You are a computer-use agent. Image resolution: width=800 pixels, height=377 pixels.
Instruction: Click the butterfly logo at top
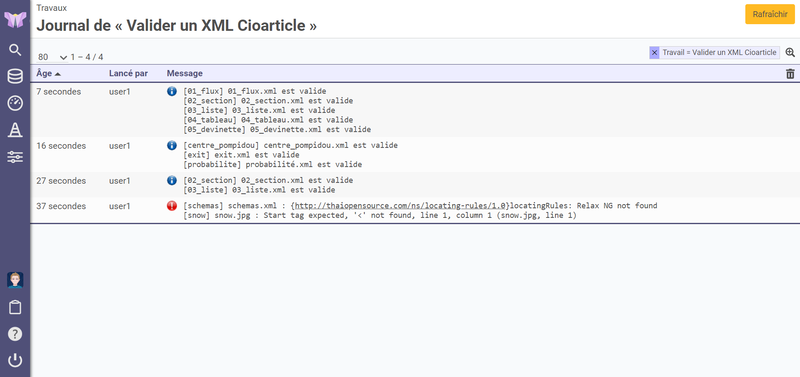pos(15,20)
